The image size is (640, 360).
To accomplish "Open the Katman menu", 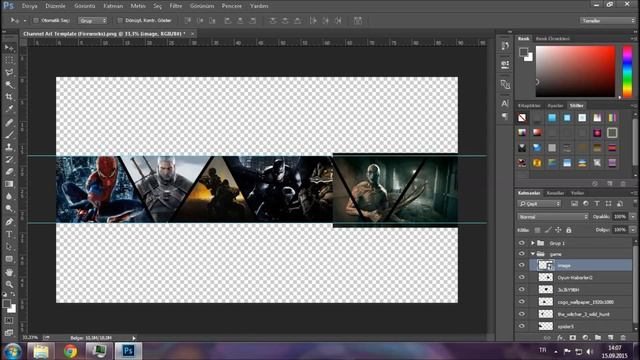I will point(113,6).
